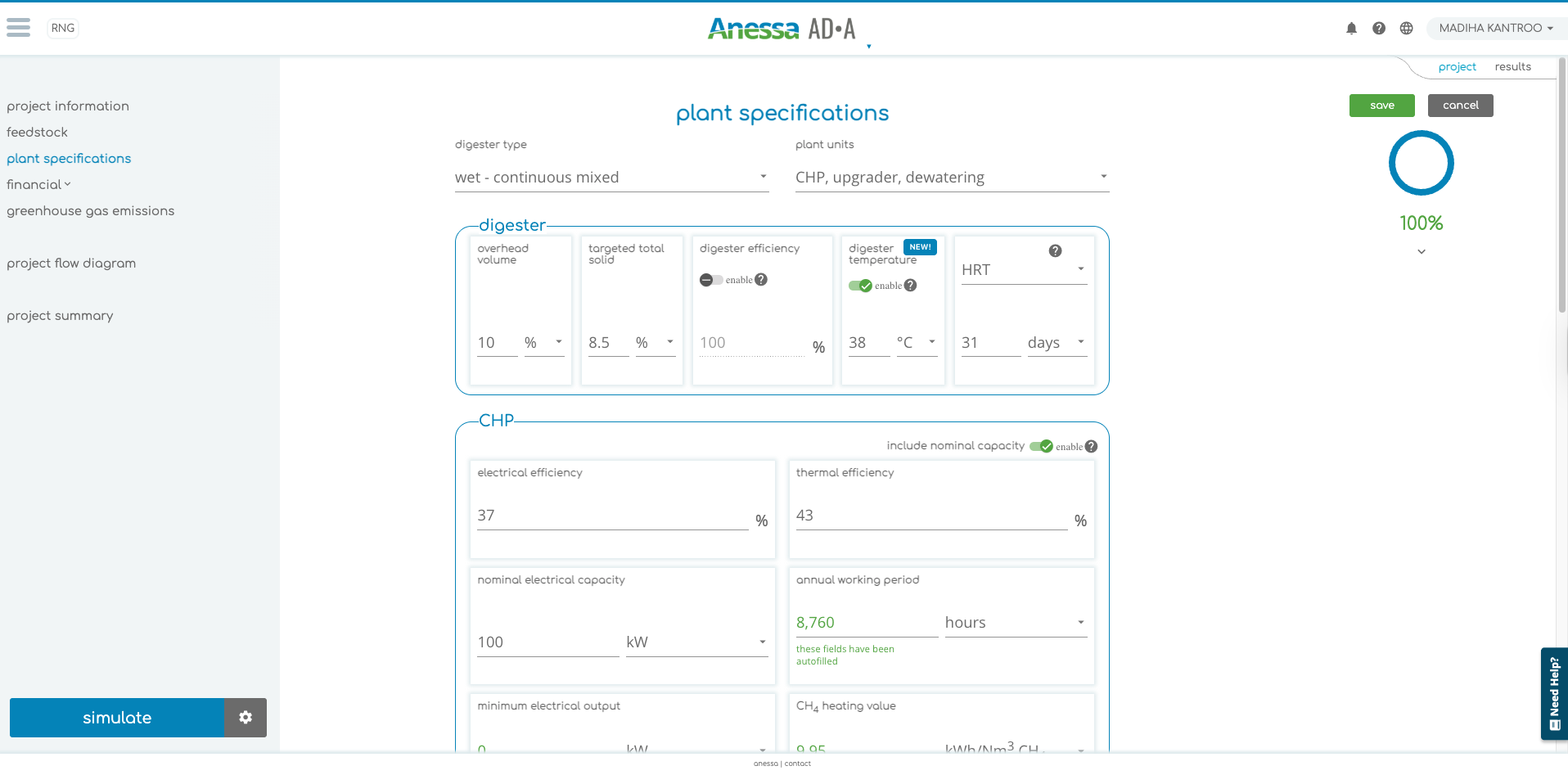Edit overhead volume value 10
1568x775 pixels.
point(497,343)
